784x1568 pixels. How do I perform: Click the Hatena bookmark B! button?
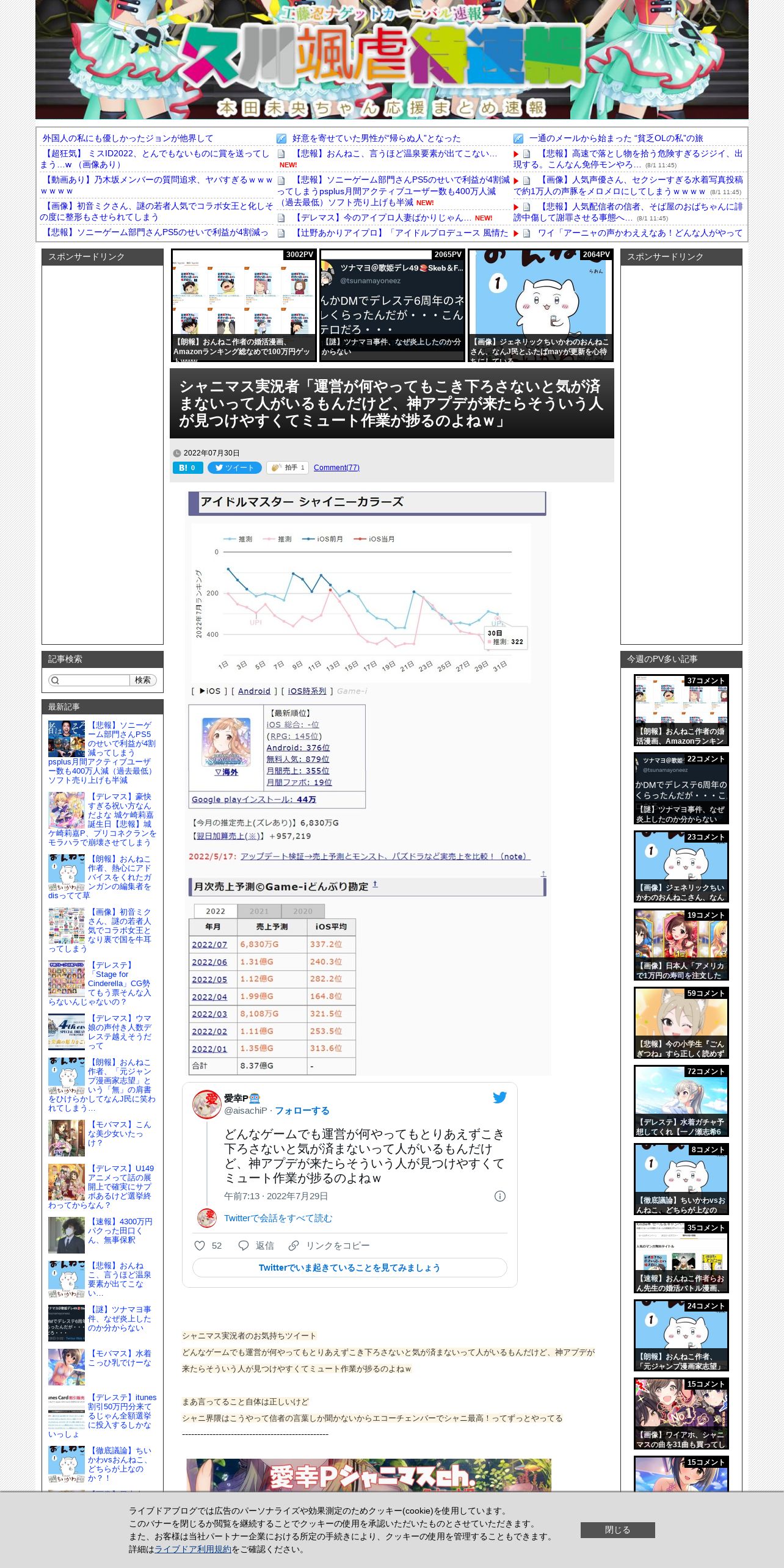point(187,468)
